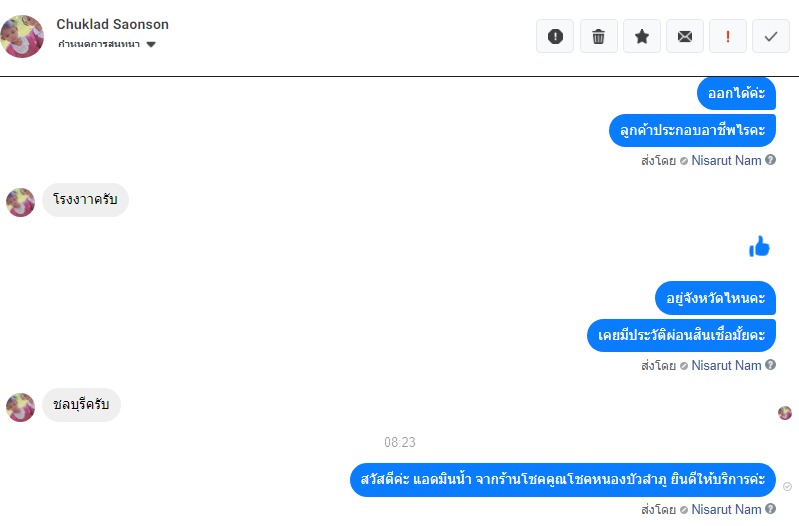The image size is (799, 526).
Task: Mark conversation done with checkmark button
Action: coord(771,36)
